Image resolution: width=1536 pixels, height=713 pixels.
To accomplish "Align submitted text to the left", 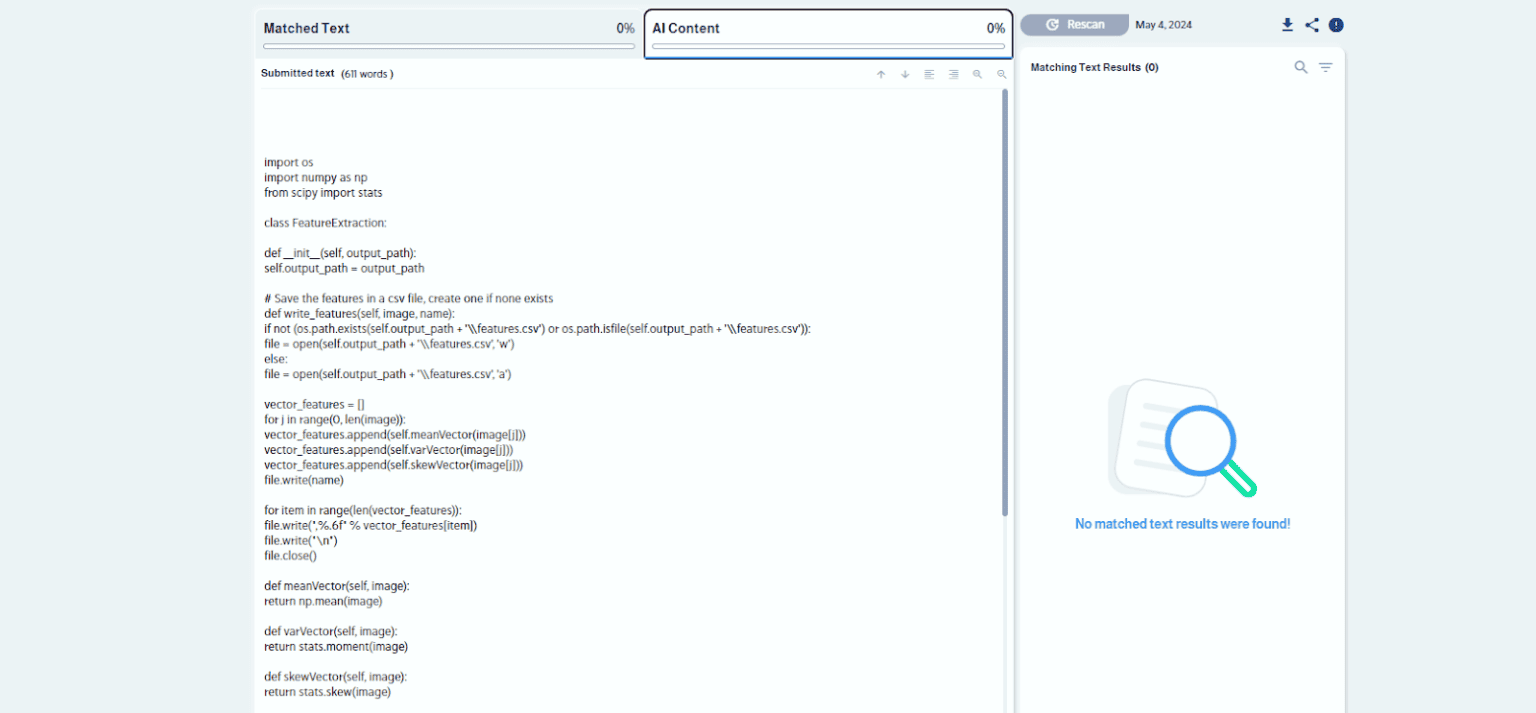I will [929, 74].
